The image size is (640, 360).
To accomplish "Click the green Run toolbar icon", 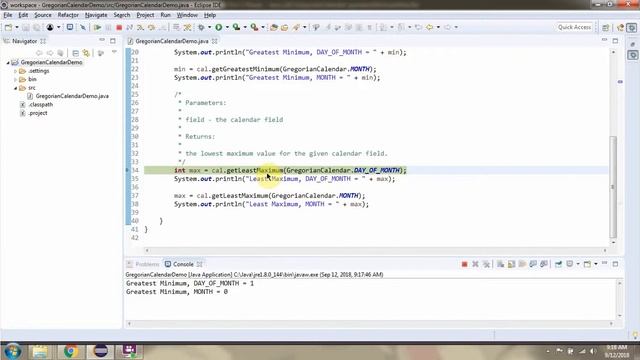I will click(x=219, y=27).
